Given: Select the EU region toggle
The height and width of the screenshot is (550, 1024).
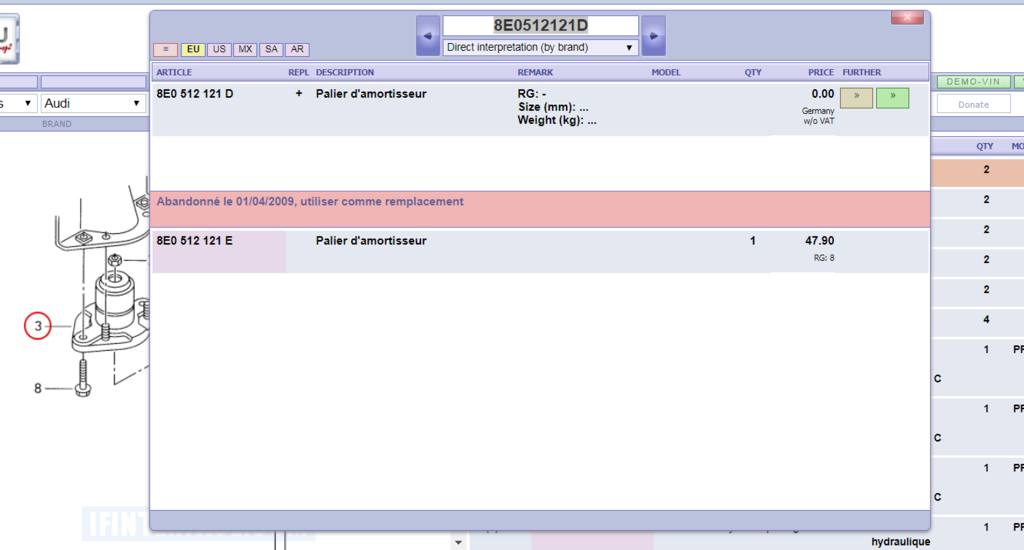Looking at the screenshot, I should pos(193,49).
